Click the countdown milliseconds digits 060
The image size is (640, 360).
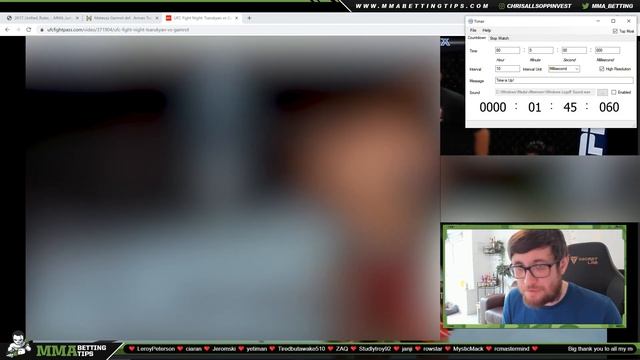pyautogui.click(x=609, y=107)
